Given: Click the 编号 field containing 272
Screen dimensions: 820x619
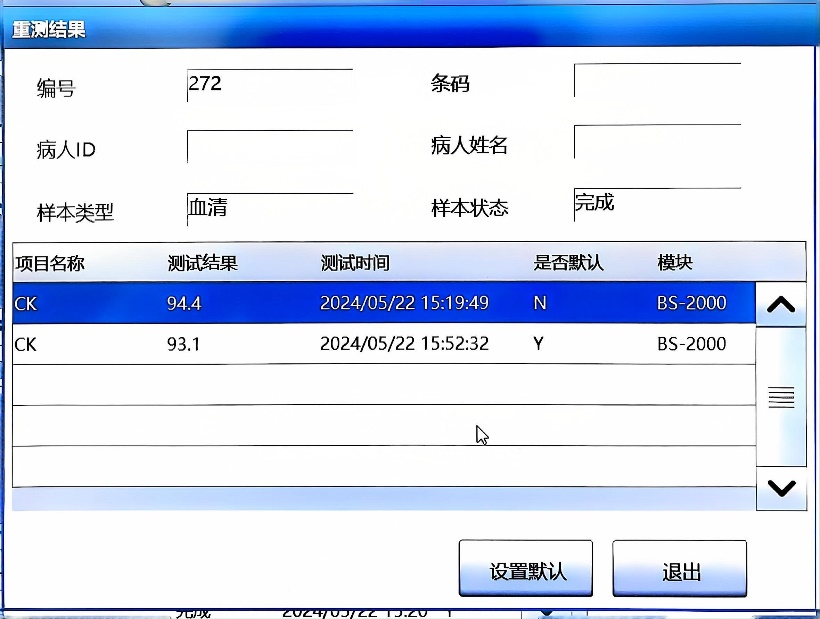Looking at the screenshot, I should pos(270,85).
